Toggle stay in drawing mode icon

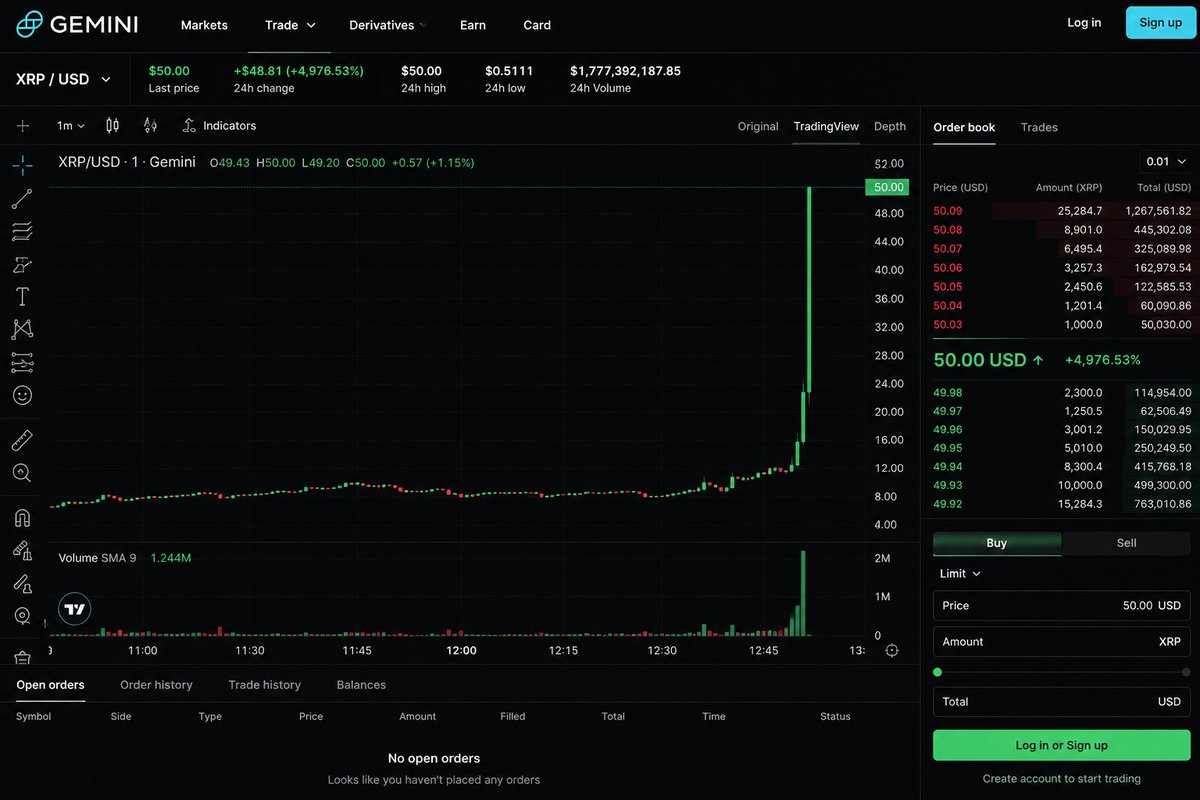pyautogui.click(x=22, y=550)
